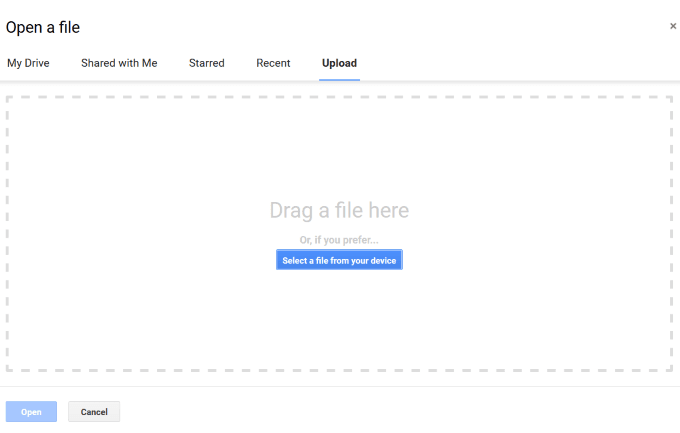View the Recent files tab

(273, 63)
